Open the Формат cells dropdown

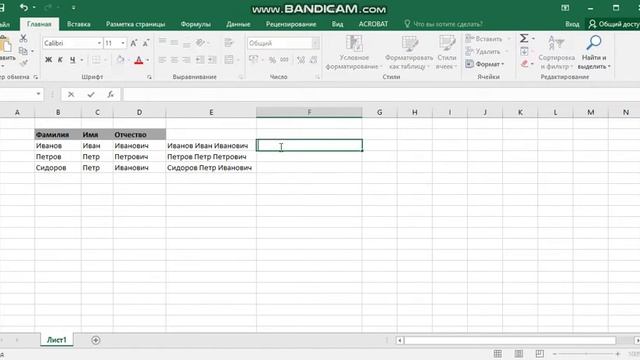[x=485, y=64]
